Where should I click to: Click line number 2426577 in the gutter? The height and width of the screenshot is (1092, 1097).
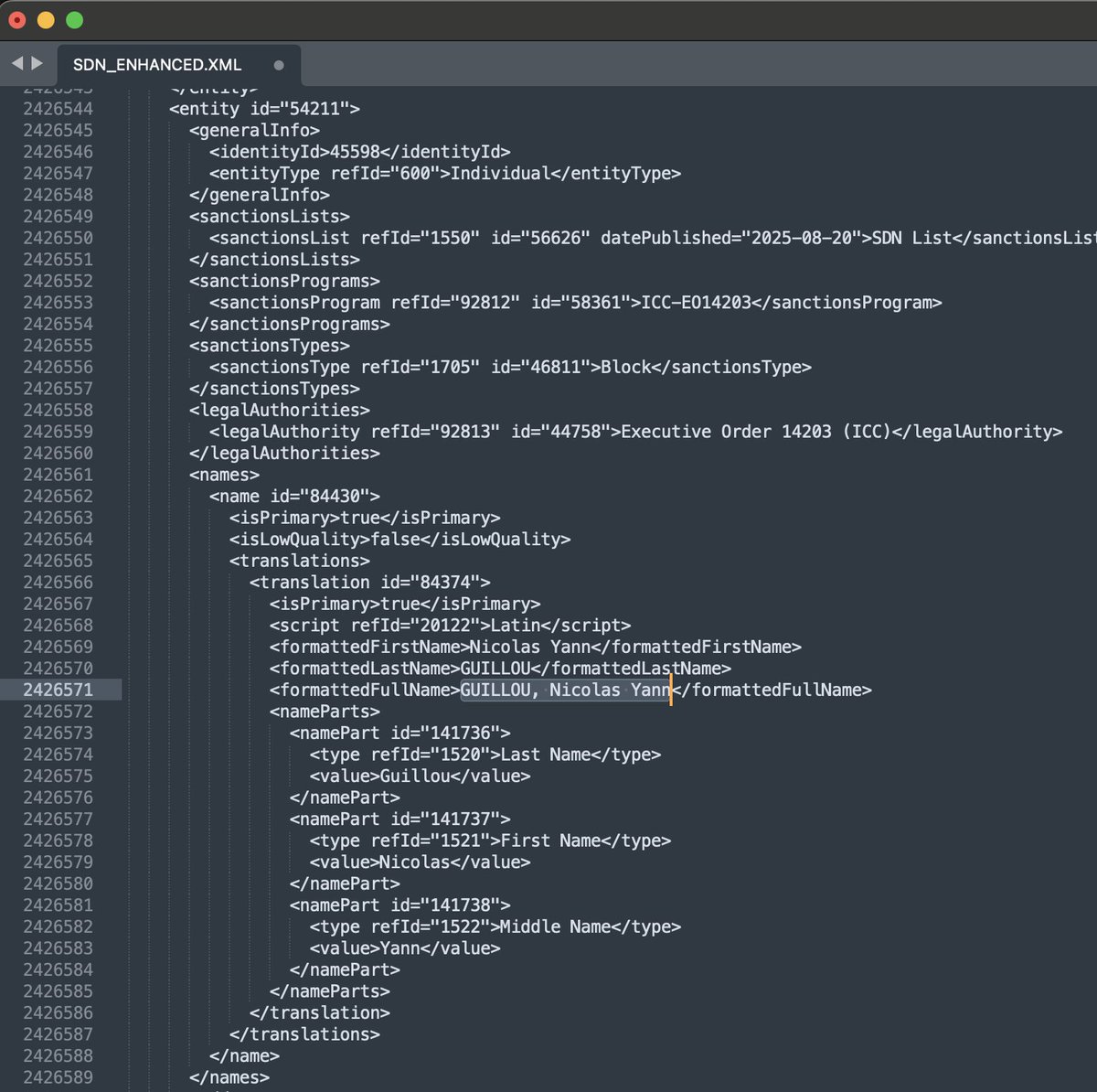coord(59,819)
